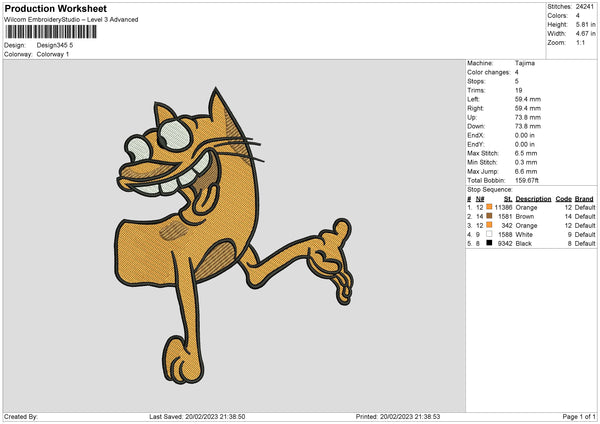The width and height of the screenshot is (600, 424).
Task: Click the black swatch in stop row 5
Action: click(x=489, y=243)
